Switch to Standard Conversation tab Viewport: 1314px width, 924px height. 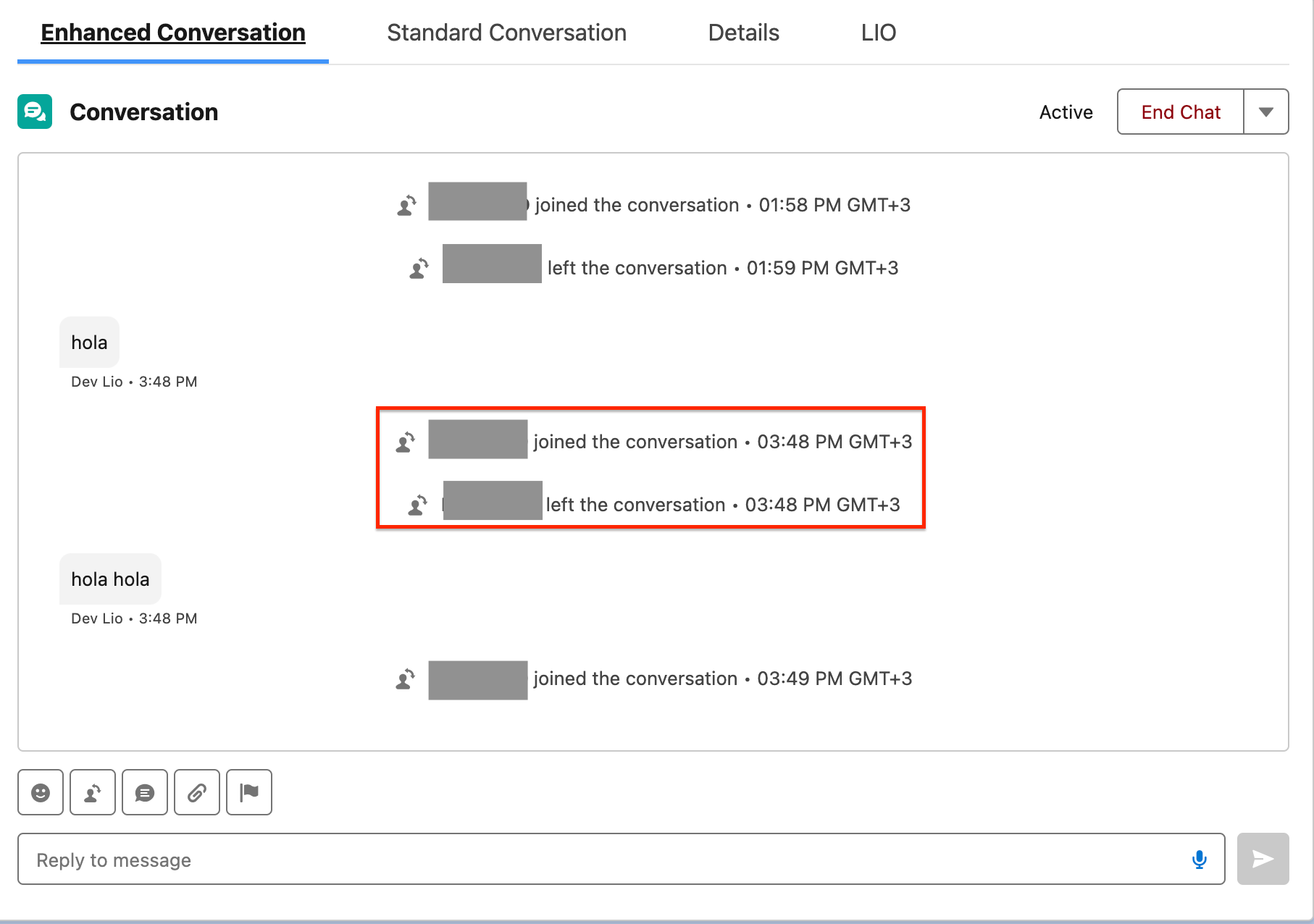506,33
